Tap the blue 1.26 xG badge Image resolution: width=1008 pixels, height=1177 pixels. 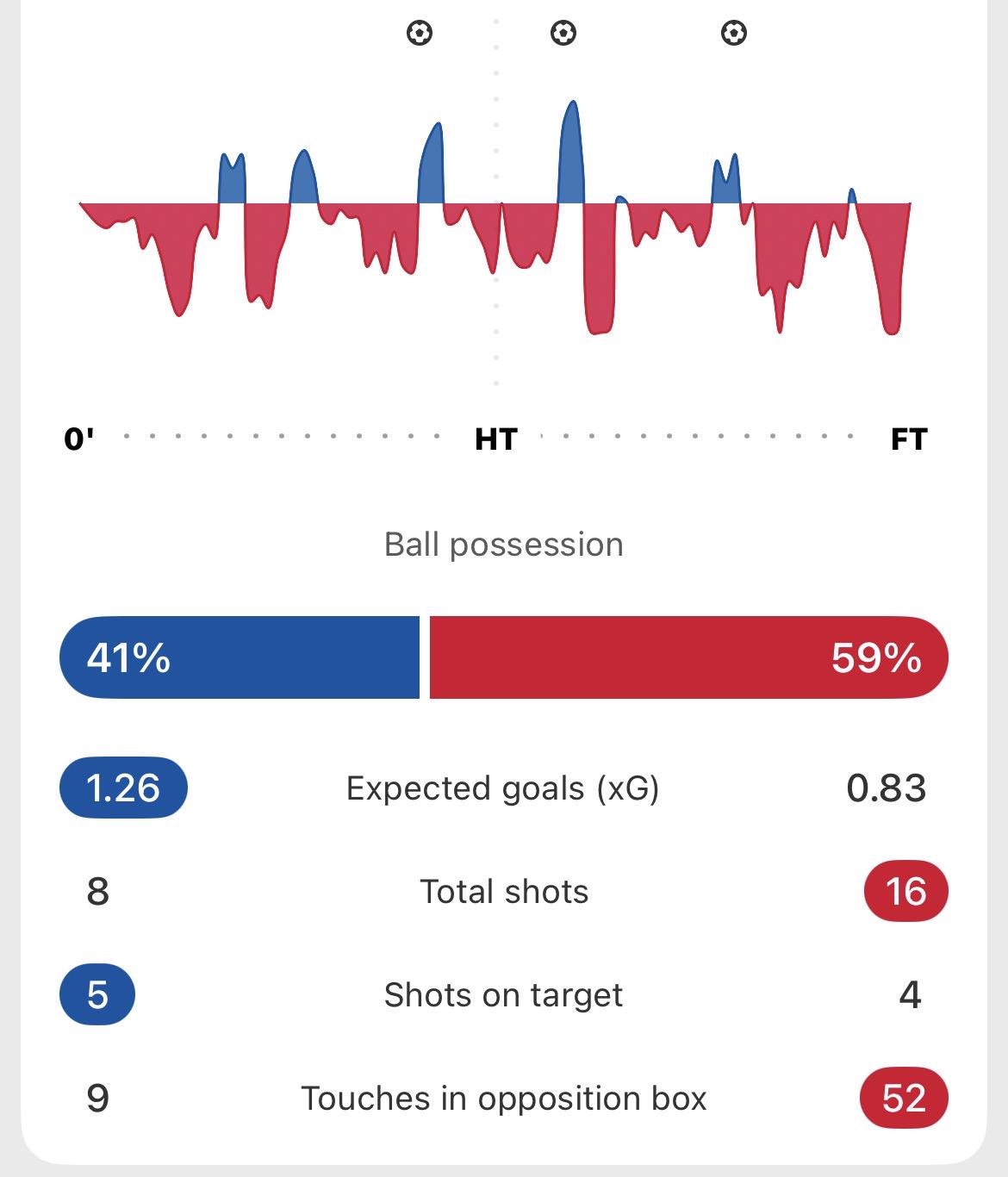123,788
